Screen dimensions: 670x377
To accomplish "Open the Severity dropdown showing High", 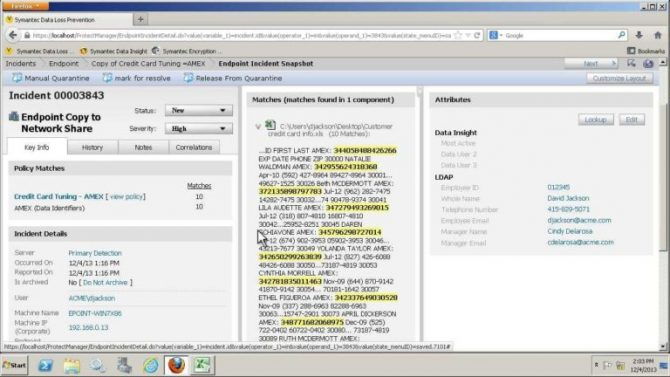I will tap(199, 128).
